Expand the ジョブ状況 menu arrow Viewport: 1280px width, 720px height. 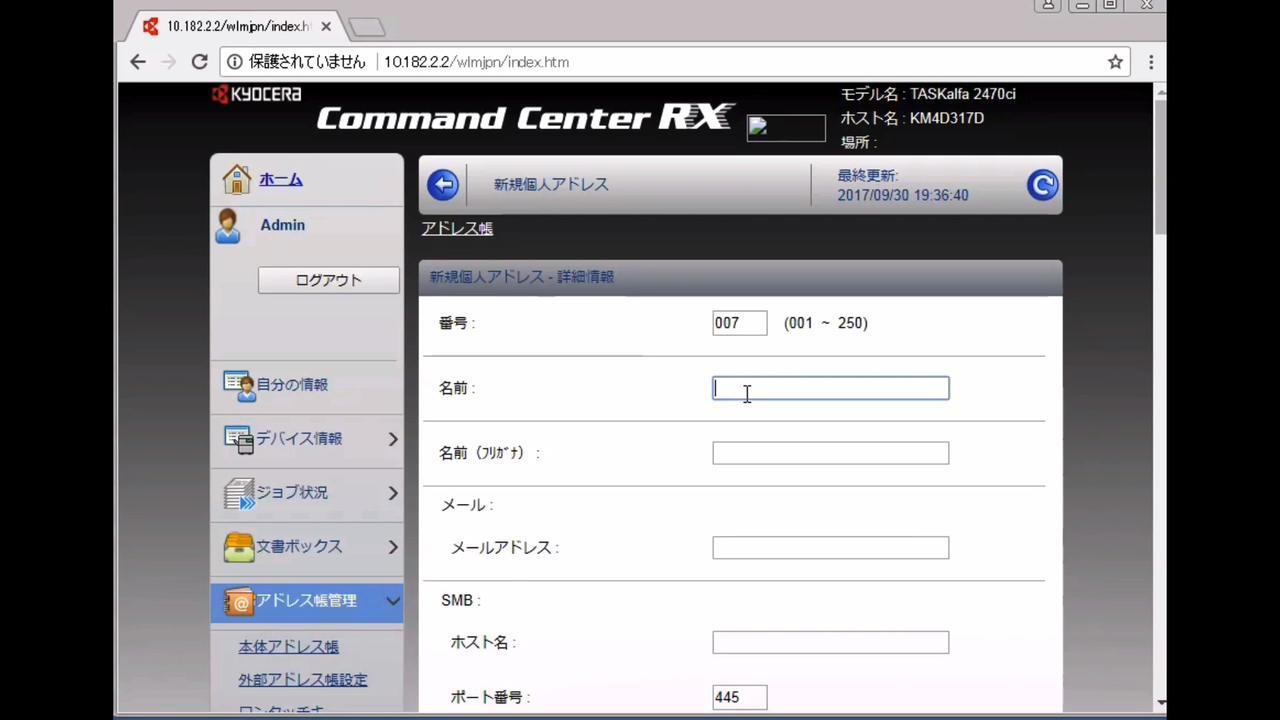(393, 493)
